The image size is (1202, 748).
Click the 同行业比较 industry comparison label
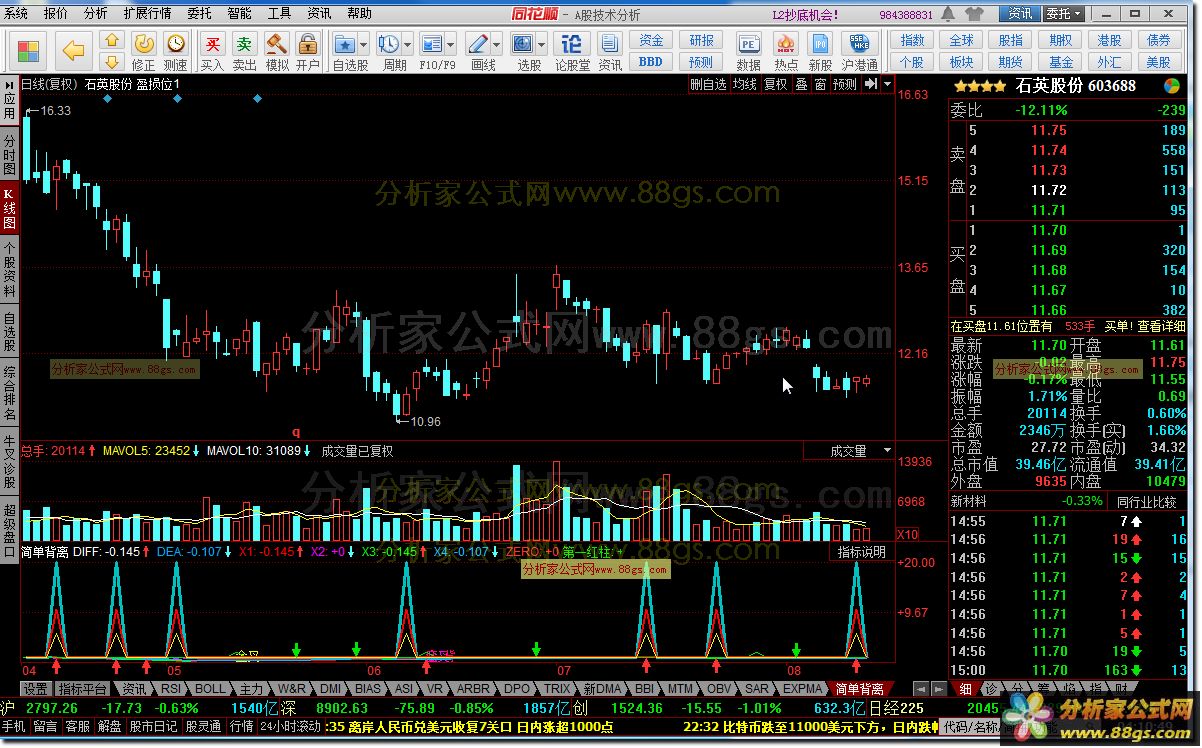[x=1146, y=501]
